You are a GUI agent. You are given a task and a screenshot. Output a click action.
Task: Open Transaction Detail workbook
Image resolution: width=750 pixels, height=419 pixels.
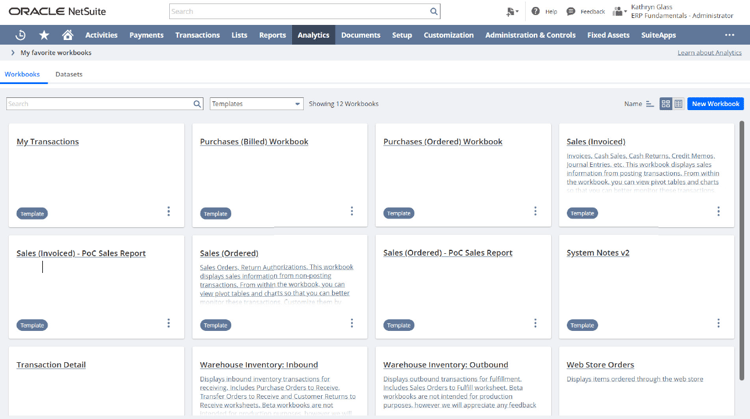[x=51, y=364]
